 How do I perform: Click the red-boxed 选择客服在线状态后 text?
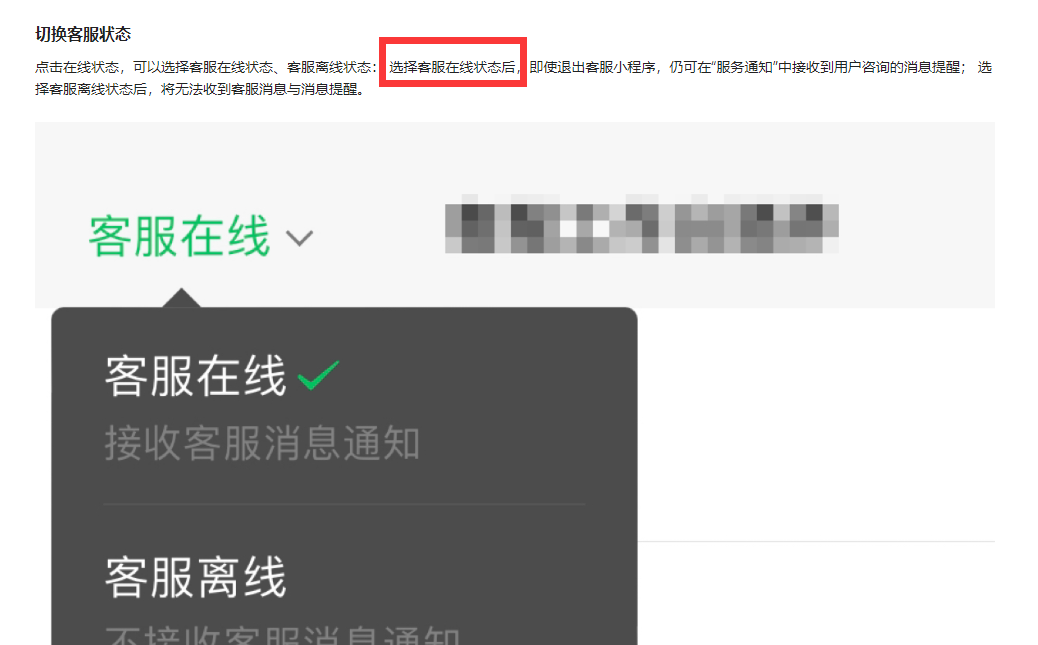[452, 67]
